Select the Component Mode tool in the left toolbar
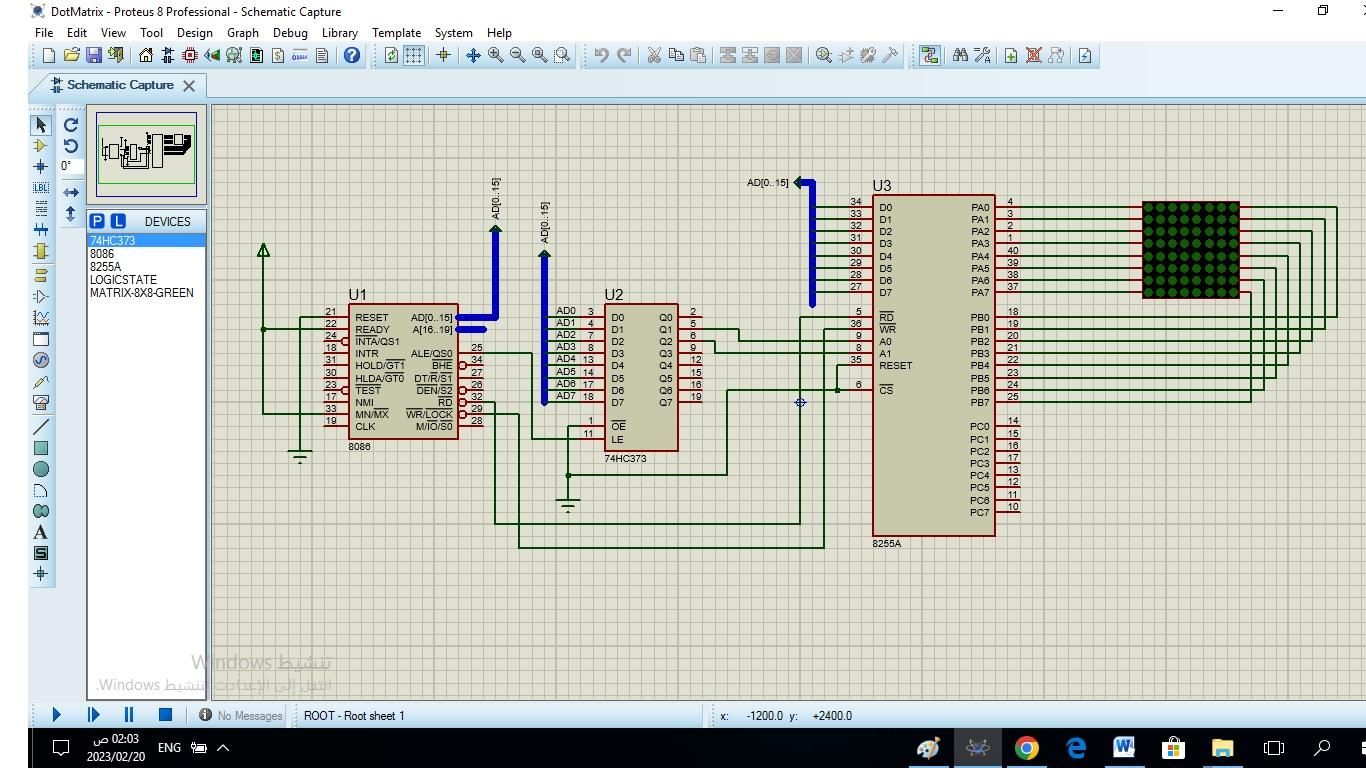The height and width of the screenshot is (768, 1366). coord(41,145)
